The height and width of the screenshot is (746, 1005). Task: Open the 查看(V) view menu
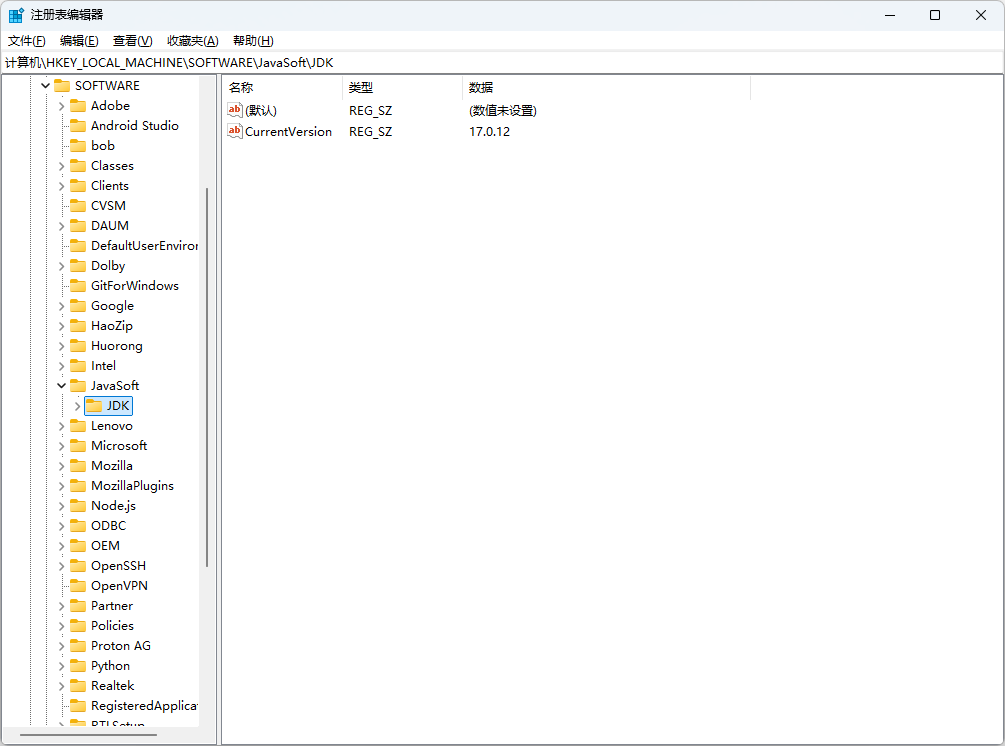132,41
